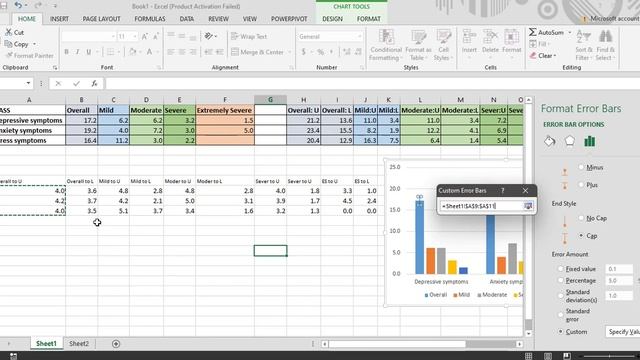Open the DESIGN chart tools tab
The width and height of the screenshot is (640, 360).
click(x=332, y=19)
